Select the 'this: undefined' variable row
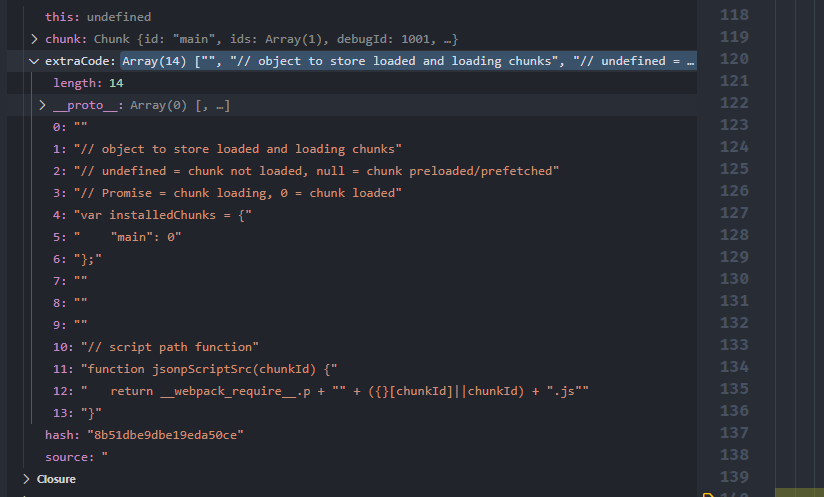Viewport: 824px width, 497px height. click(98, 17)
